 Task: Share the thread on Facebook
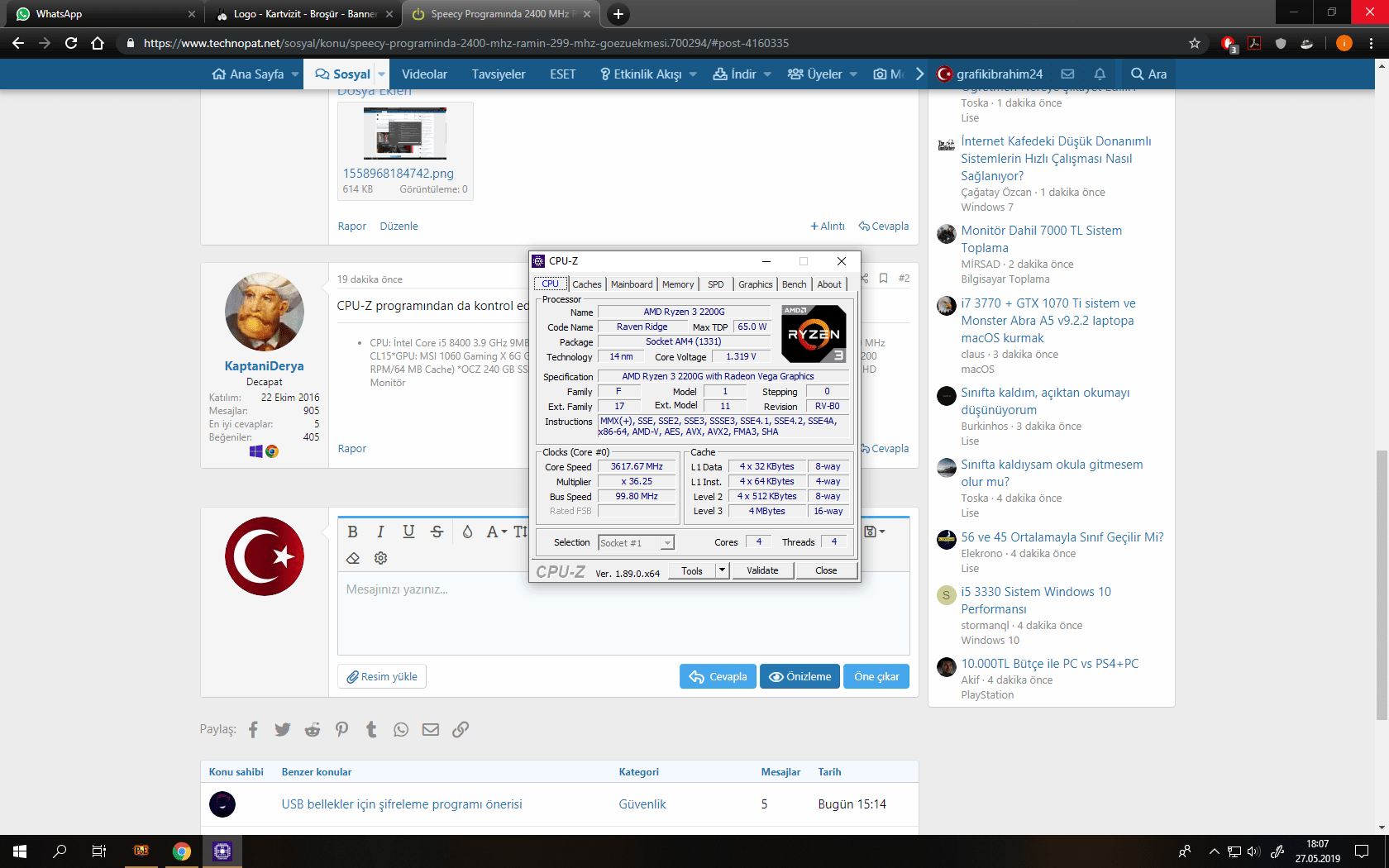point(253,729)
